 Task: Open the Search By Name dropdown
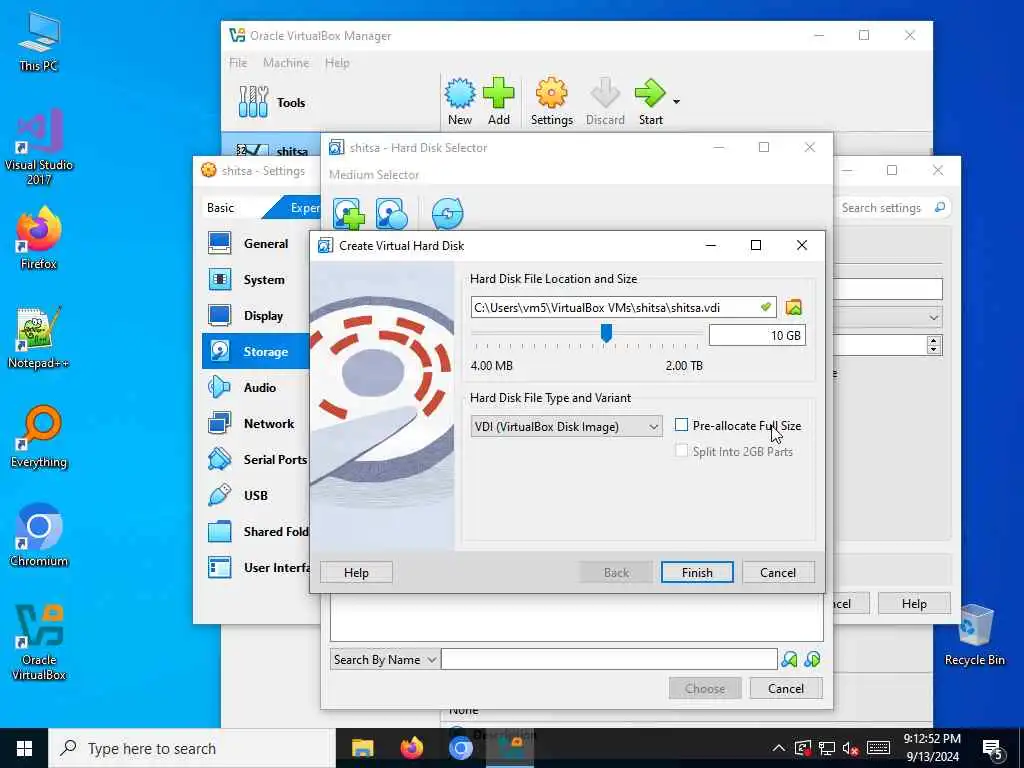(384, 660)
